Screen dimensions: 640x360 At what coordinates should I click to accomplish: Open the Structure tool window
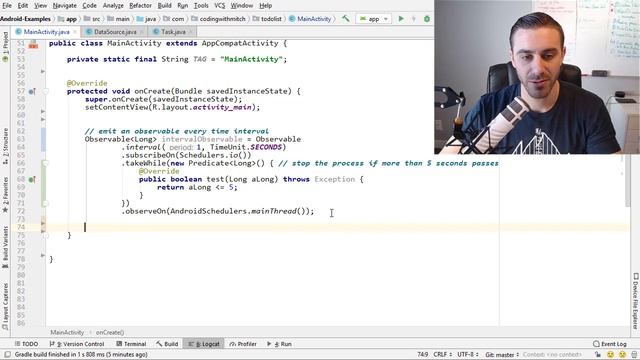[x=5, y=146]
